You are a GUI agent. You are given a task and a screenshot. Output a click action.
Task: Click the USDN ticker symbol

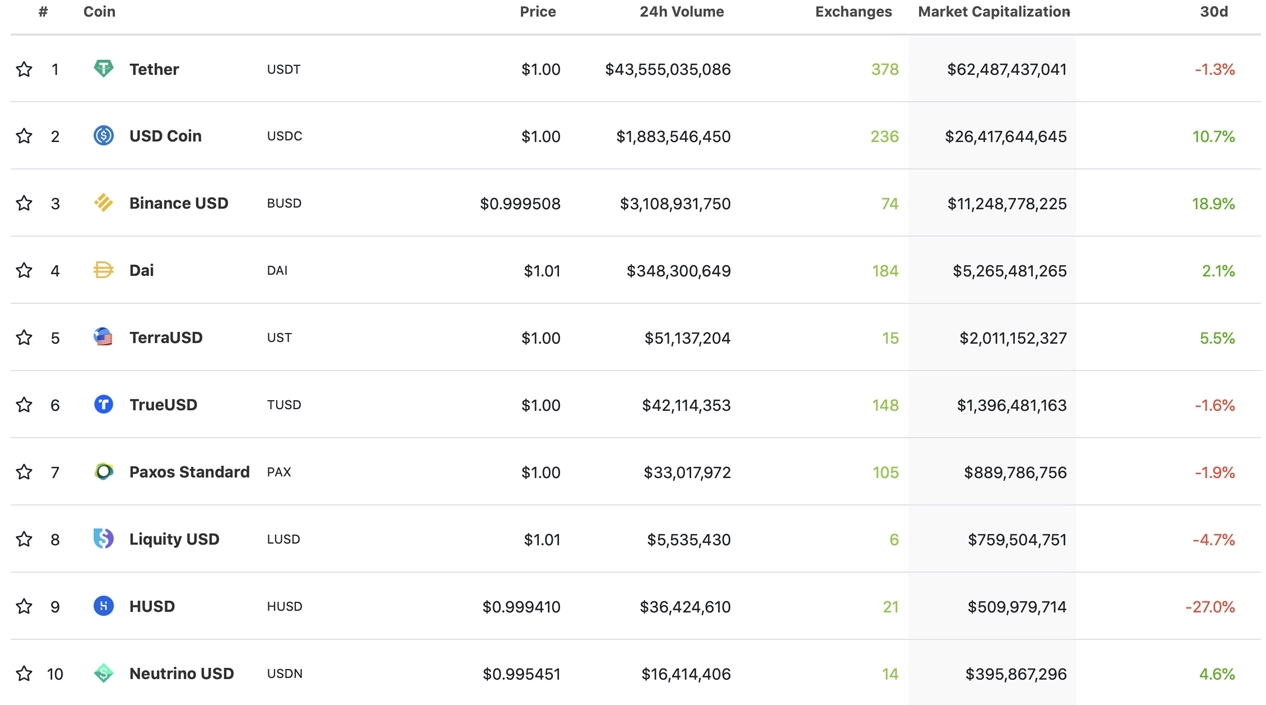click(x=285, y=674)
